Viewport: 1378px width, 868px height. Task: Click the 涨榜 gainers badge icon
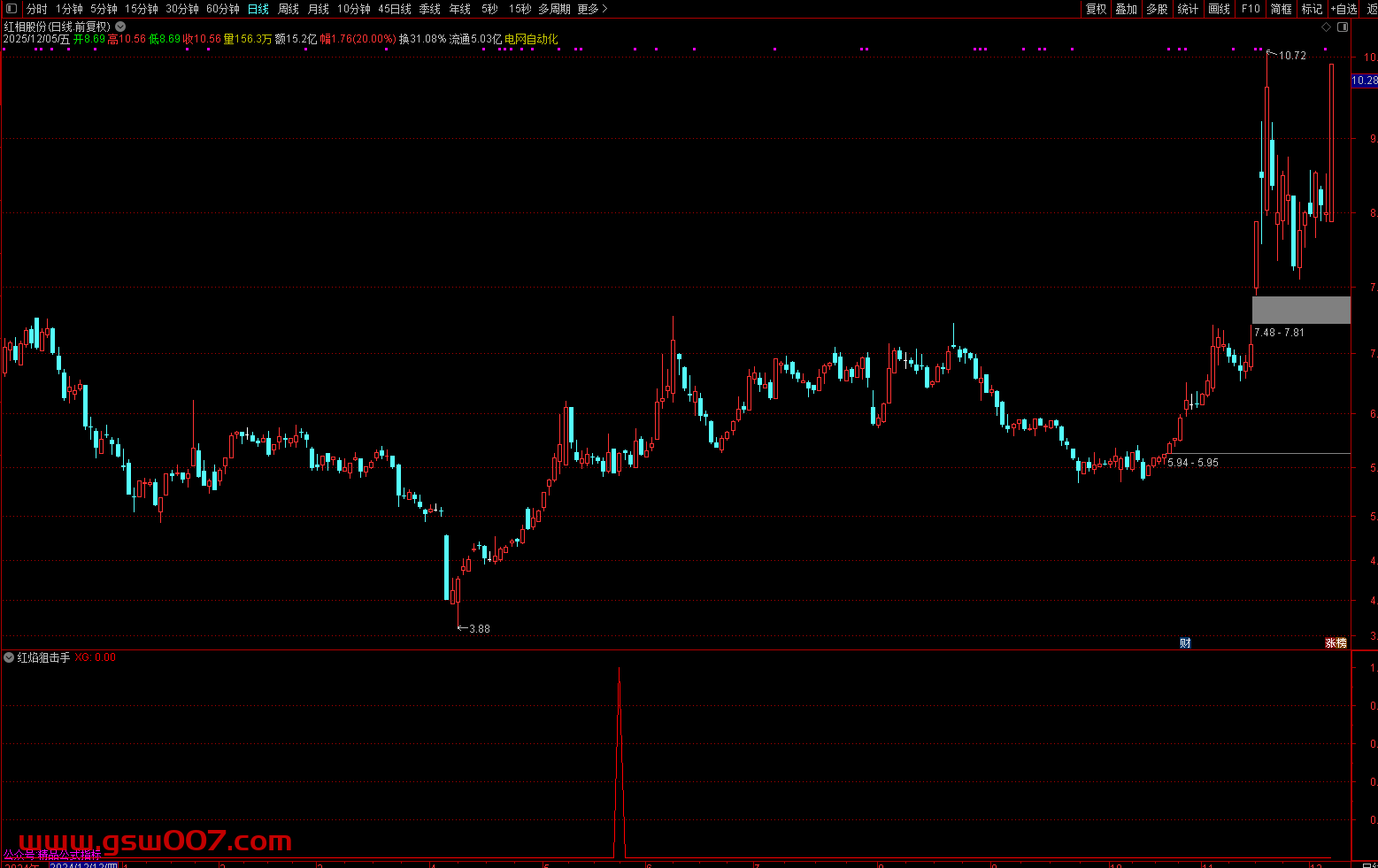[x=1336, y=643]
